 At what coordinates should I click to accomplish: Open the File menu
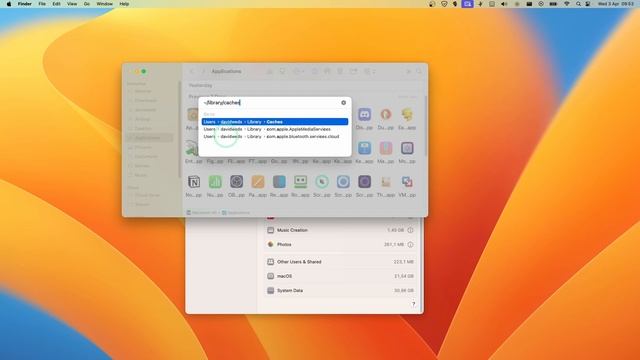tap(42, 4)
